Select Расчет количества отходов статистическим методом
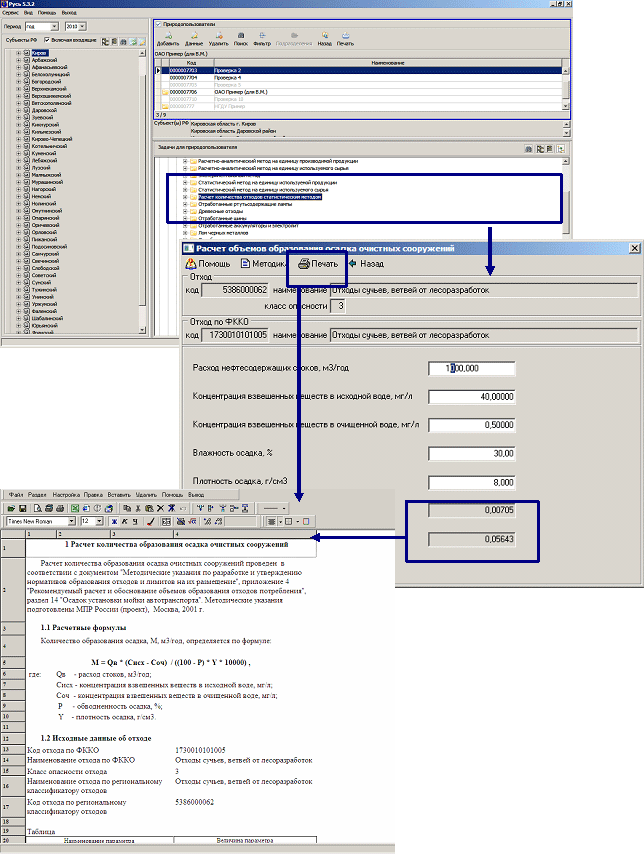This screenshot has width=644, height=854. pos(245,197)
